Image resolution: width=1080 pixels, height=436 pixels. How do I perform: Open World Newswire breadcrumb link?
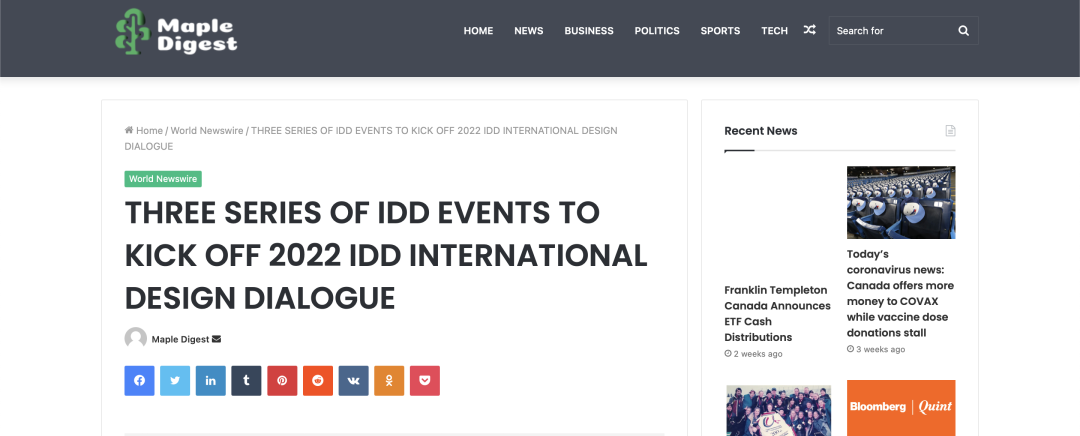[x=207, y=130]
